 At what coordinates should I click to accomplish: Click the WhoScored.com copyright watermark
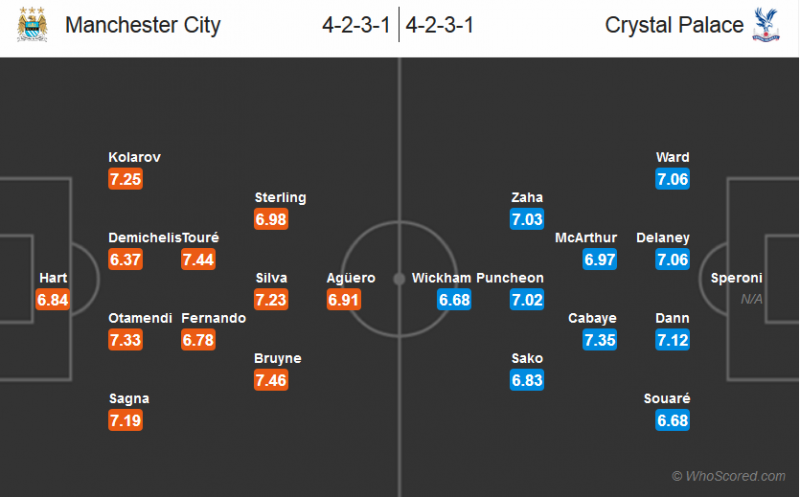(728, 476)
